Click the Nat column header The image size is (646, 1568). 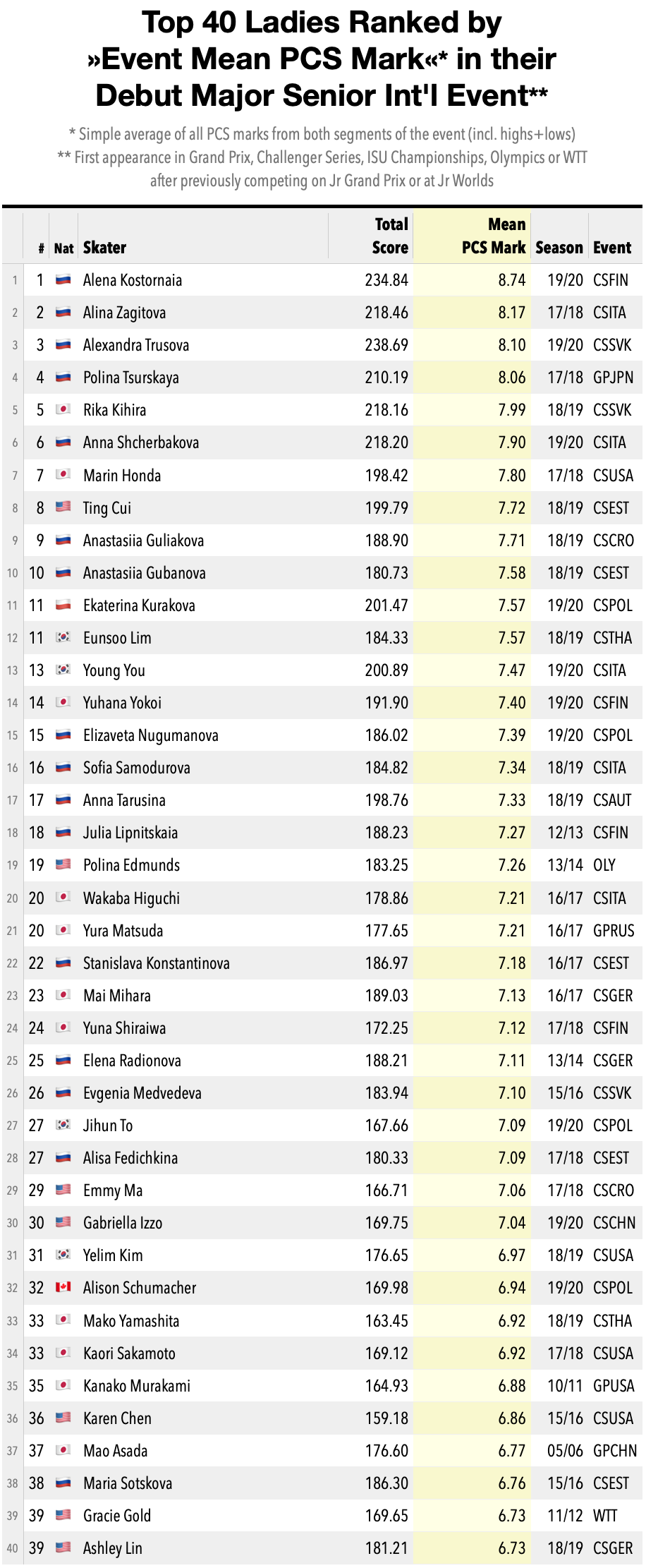coord(63,248)
